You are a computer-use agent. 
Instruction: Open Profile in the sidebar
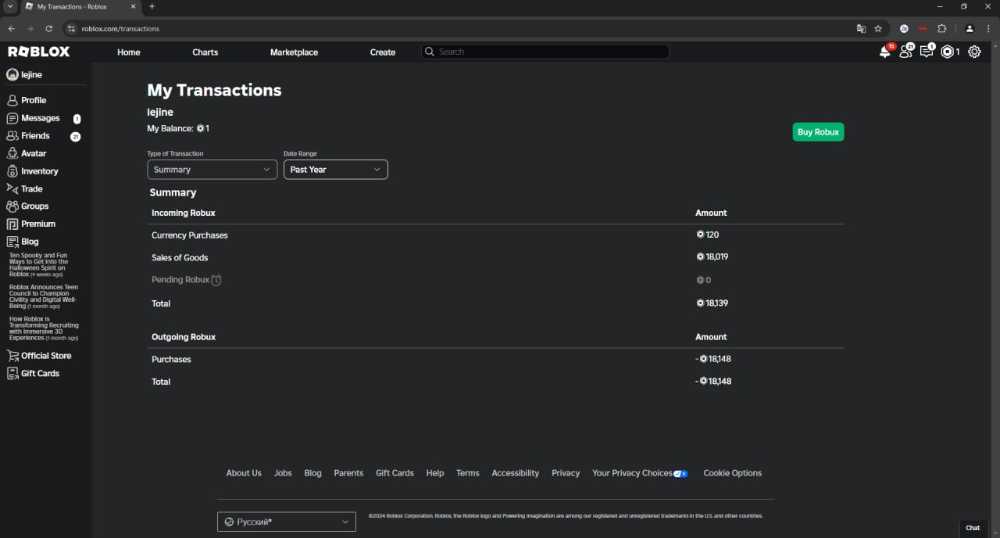click(x=33, y=100)
